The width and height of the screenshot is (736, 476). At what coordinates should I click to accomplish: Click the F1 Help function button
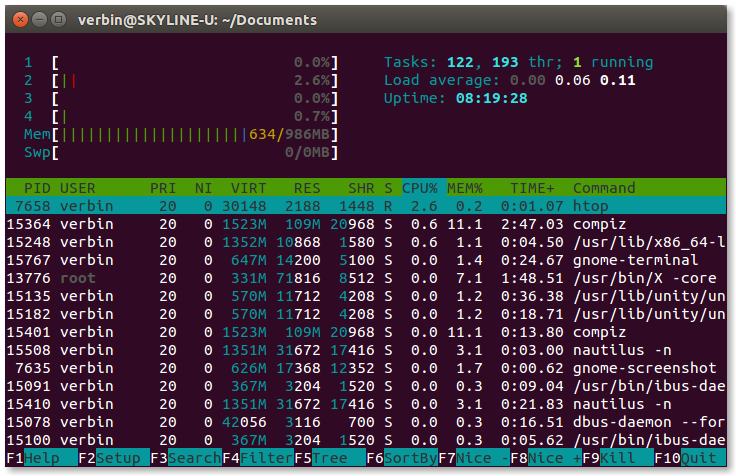[42, 458]
